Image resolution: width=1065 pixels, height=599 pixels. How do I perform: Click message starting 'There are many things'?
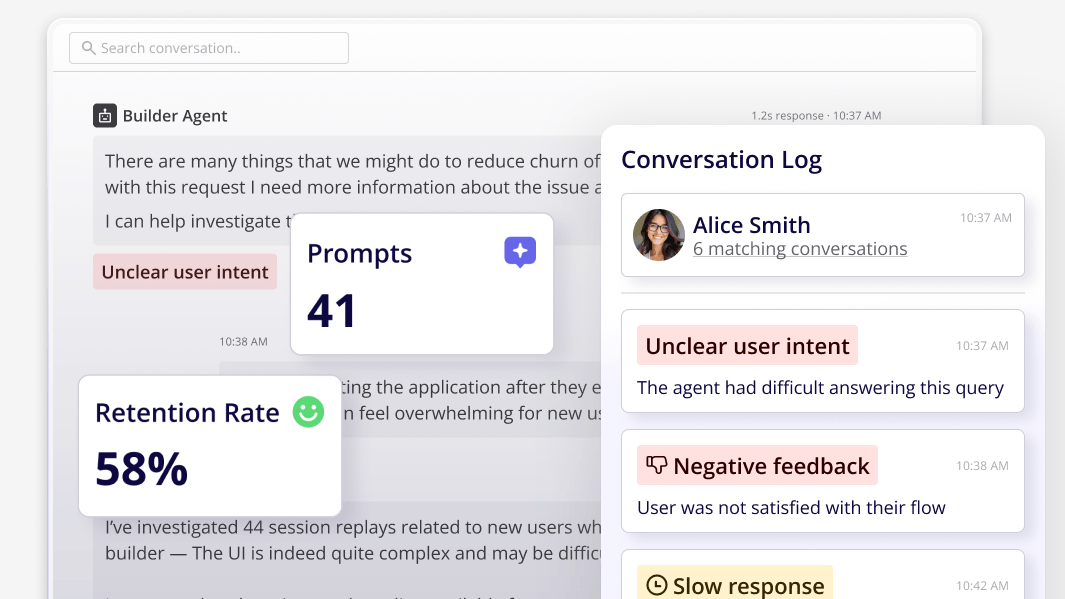[347, 190]
